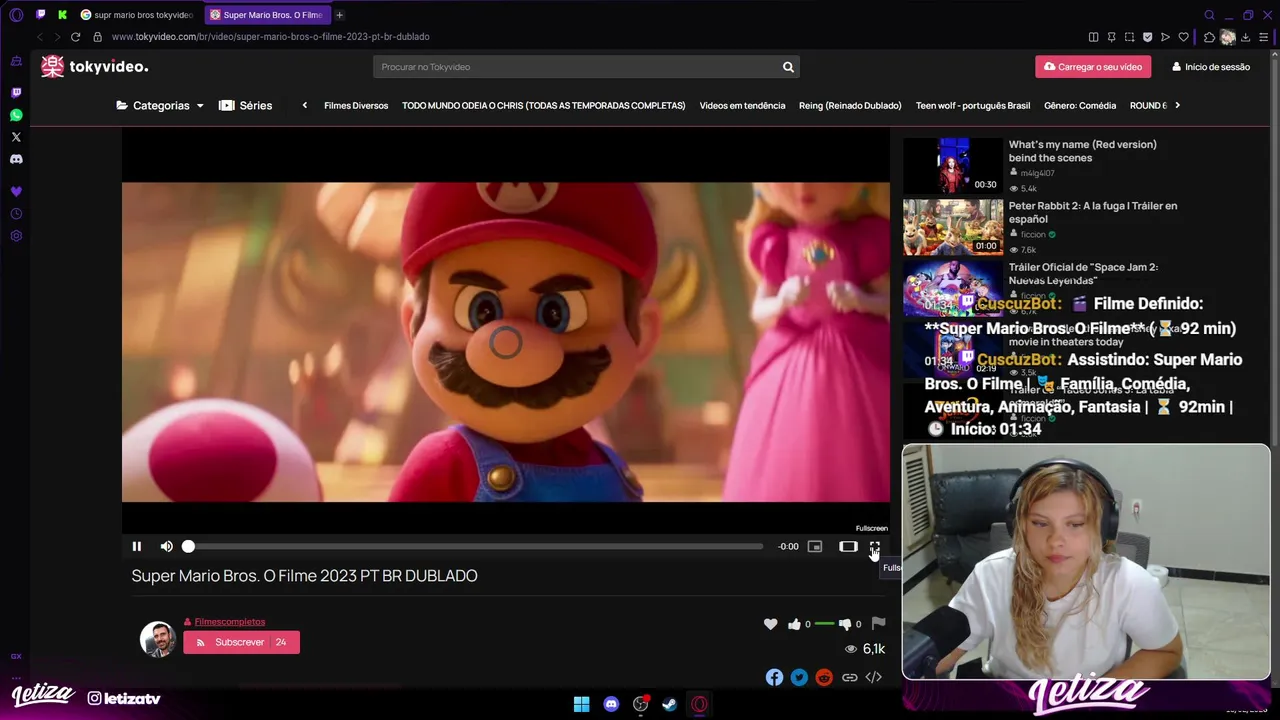Open Filmes Diversos category

(x=356, y=105)
